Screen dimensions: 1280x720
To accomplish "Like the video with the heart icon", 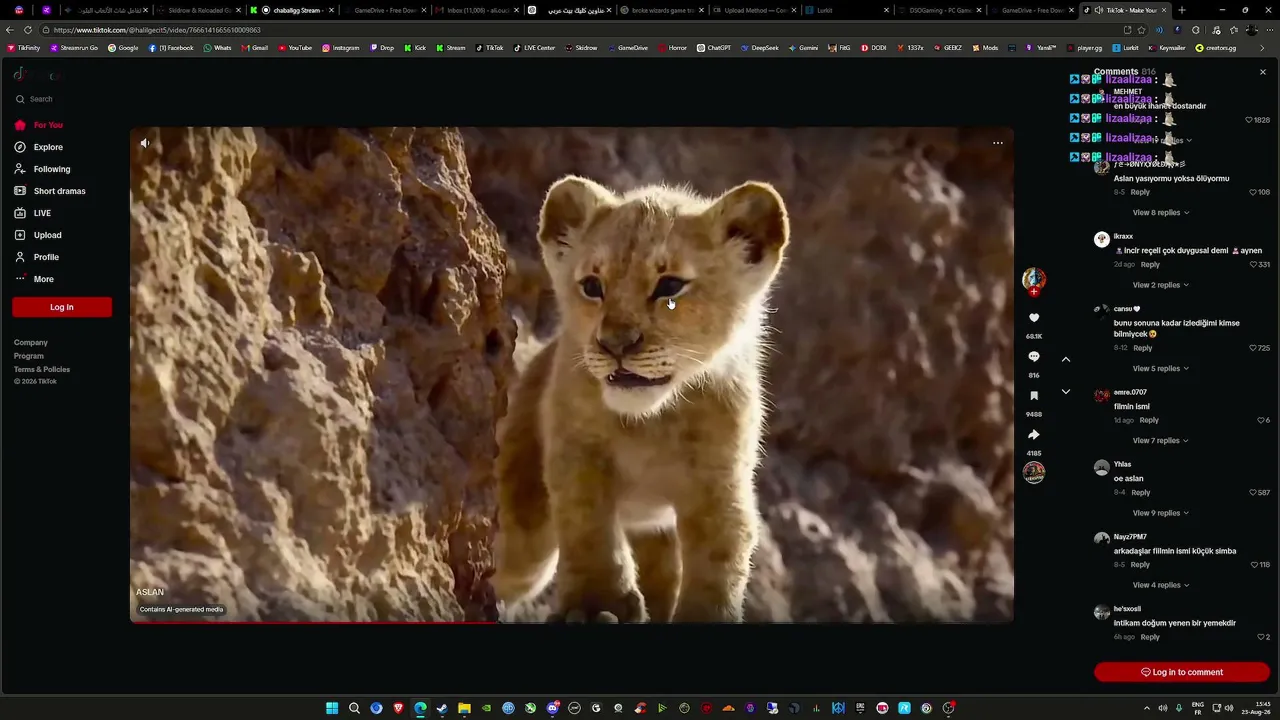I will click(1034, 318).
